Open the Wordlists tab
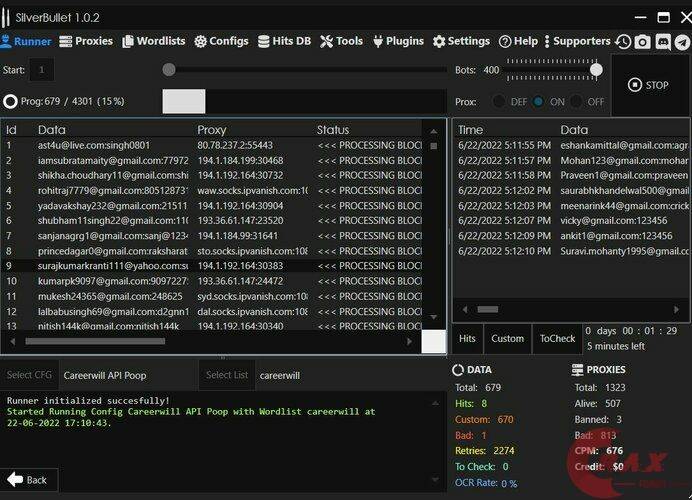The width and height of the screenshot is (692, 500). (x=154, y=42)
